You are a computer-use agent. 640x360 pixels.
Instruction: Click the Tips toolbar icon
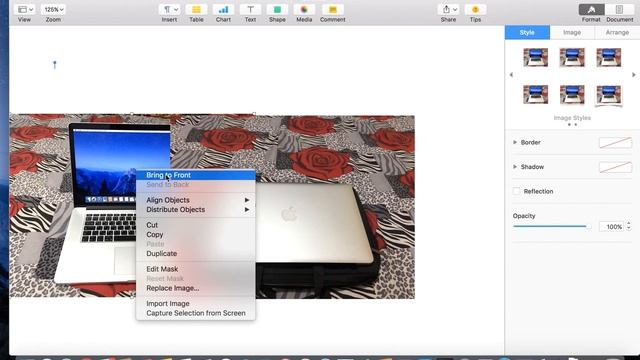476,9
